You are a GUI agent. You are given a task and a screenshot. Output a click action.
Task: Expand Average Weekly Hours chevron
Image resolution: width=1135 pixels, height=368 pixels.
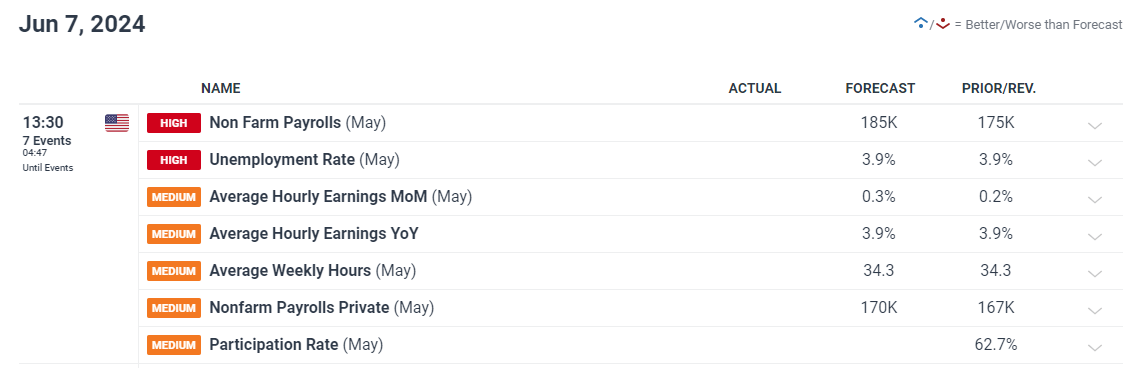(x=1094, y=273)
